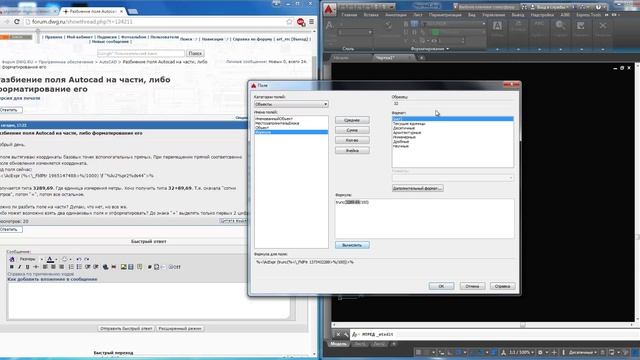Click the Remove Formatting icon in forum editor
Image resolution: width=640 pixels, height=360 pixels.
pyautogui.click(x=12, y=259)
